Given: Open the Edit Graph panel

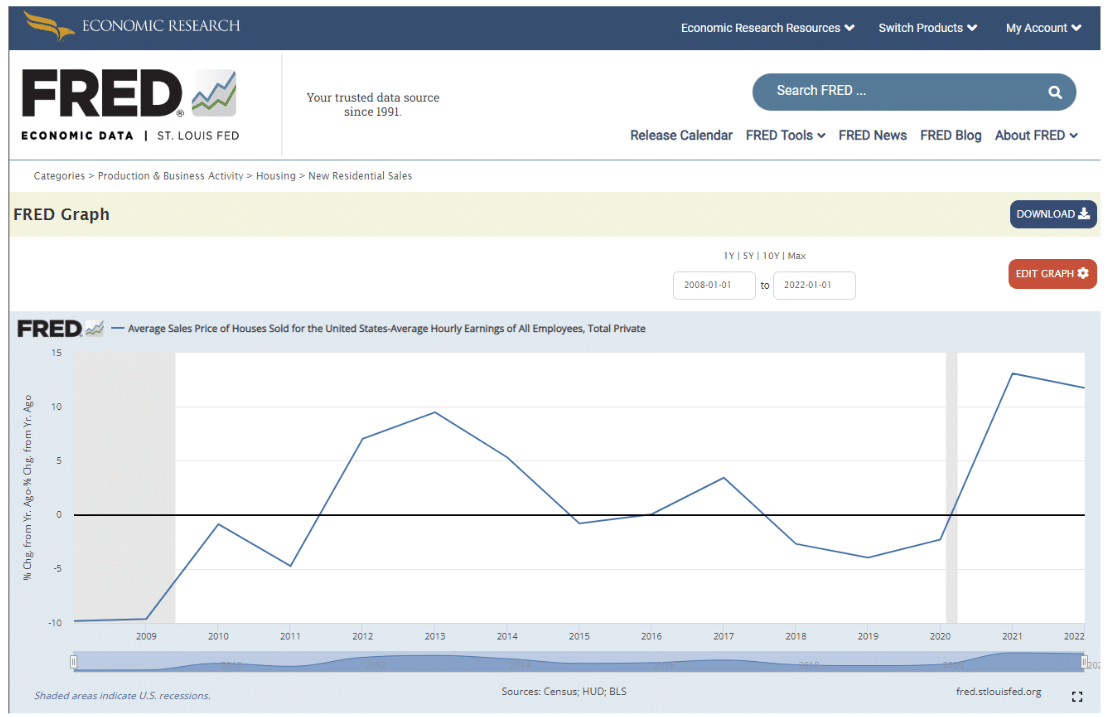Looking at the screenshot, I should tap(1052, 274).
